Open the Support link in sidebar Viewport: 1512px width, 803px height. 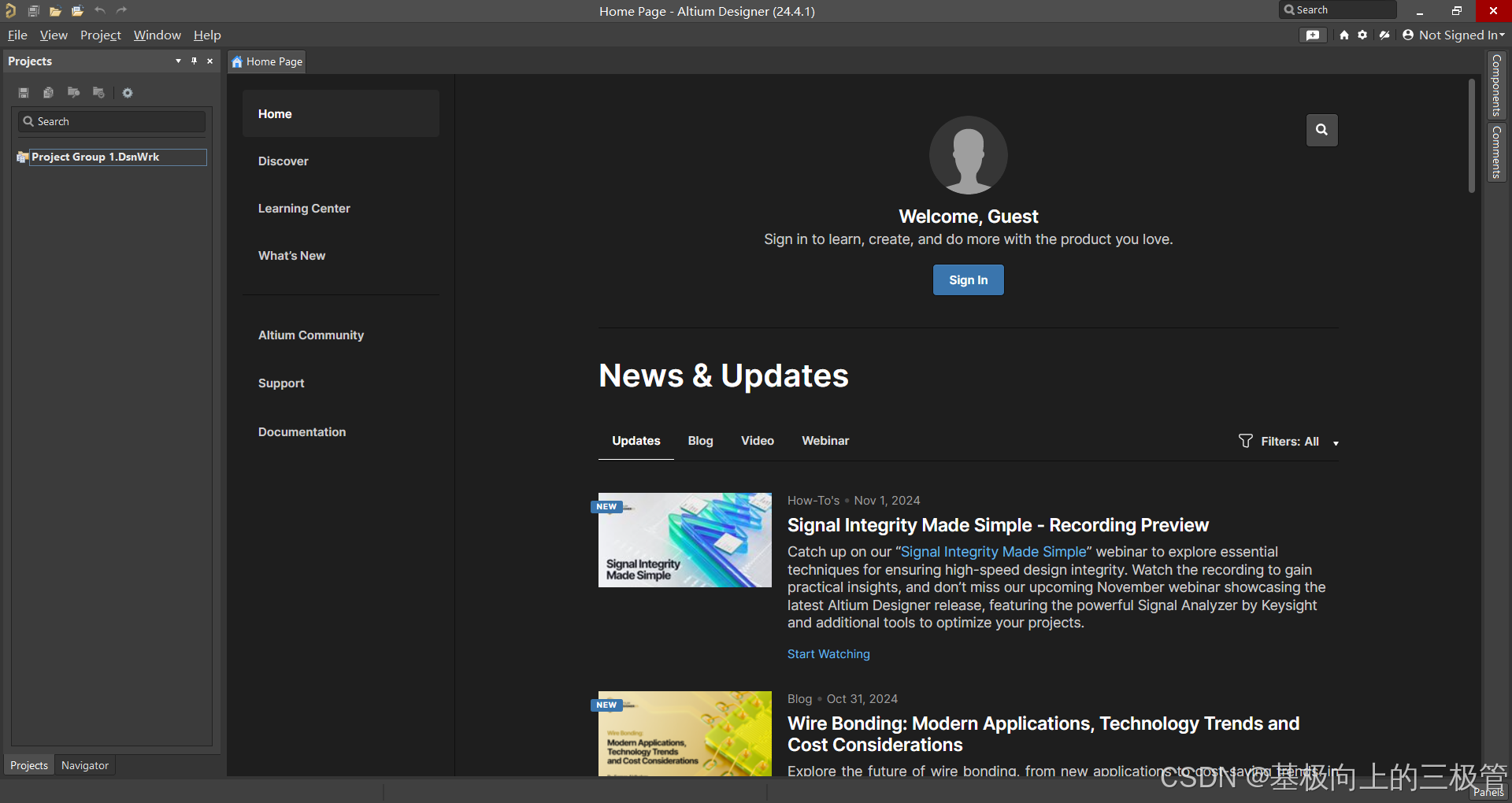(281, 383)
